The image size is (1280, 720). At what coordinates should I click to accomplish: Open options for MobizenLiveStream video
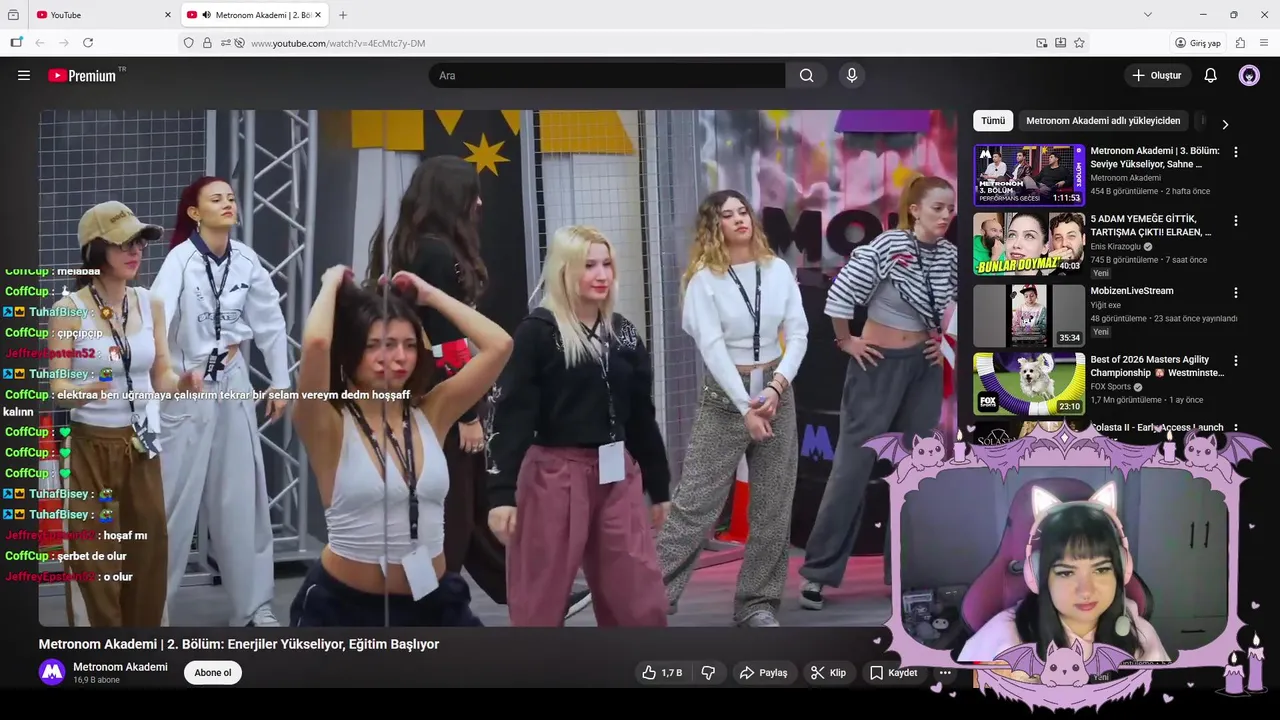click(1236, 292)
